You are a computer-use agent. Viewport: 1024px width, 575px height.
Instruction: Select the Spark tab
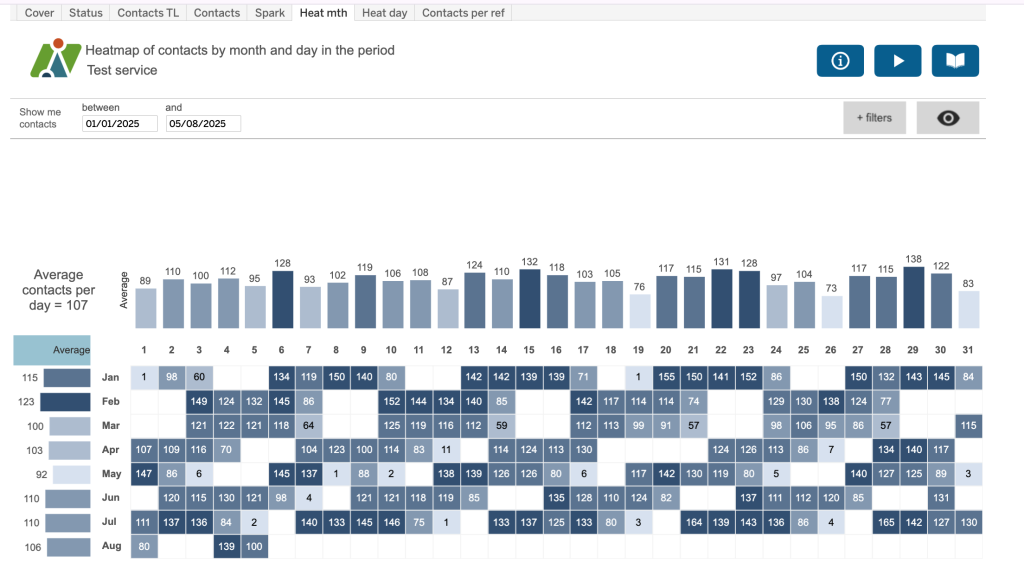pos(270,13)
